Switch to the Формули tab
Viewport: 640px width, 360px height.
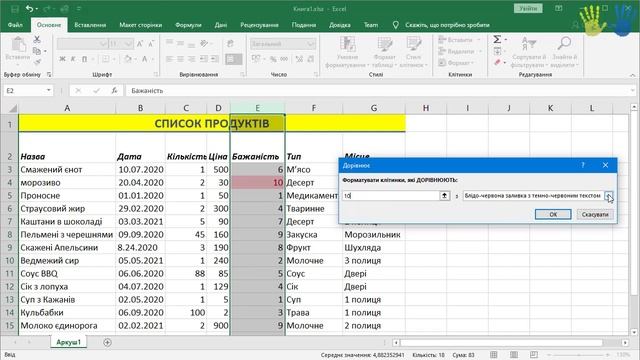(188, 25)
